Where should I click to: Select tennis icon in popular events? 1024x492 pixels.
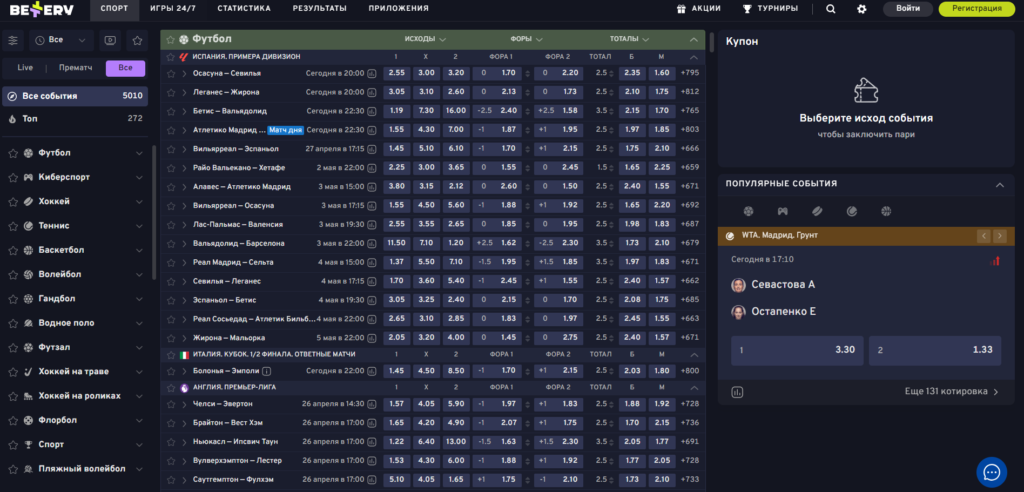[852, 211]
